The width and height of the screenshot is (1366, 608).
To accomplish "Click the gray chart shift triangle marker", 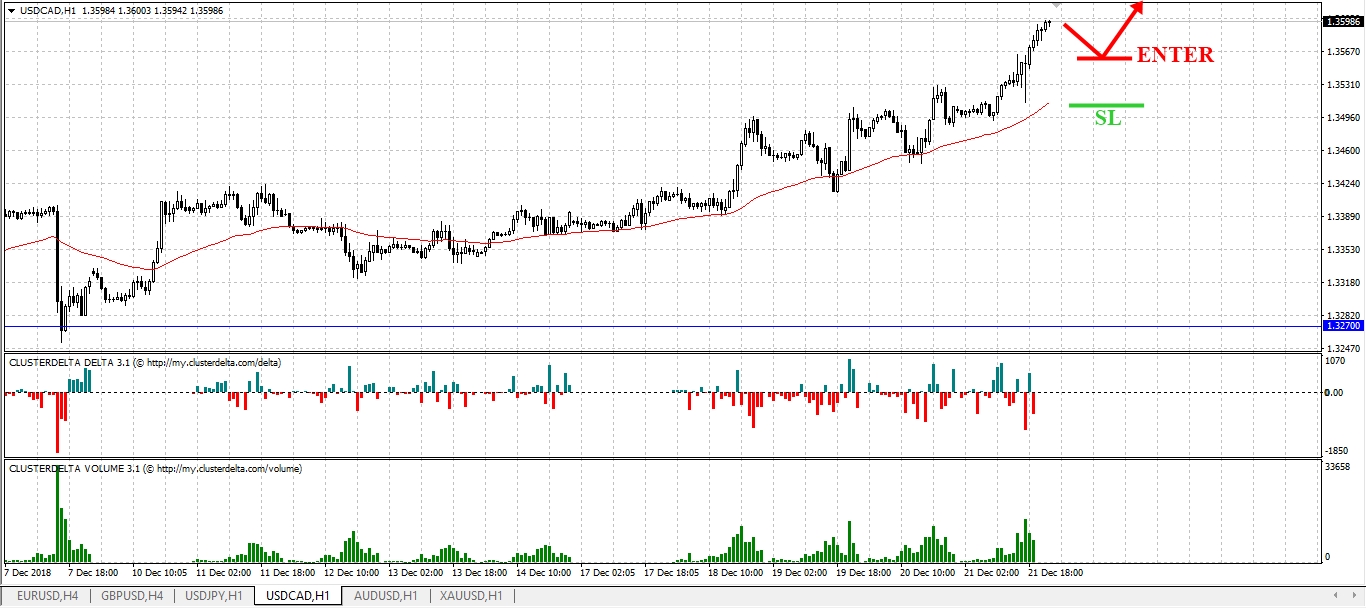I will point(1056,7).
